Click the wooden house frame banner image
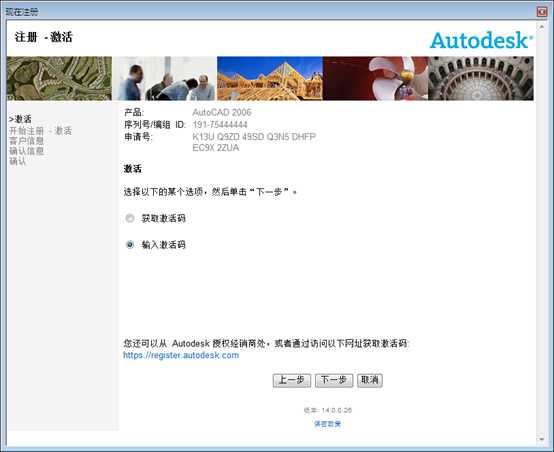Image resolution: width=554 pixels, height=452 pixels. [x=270, y=78]
